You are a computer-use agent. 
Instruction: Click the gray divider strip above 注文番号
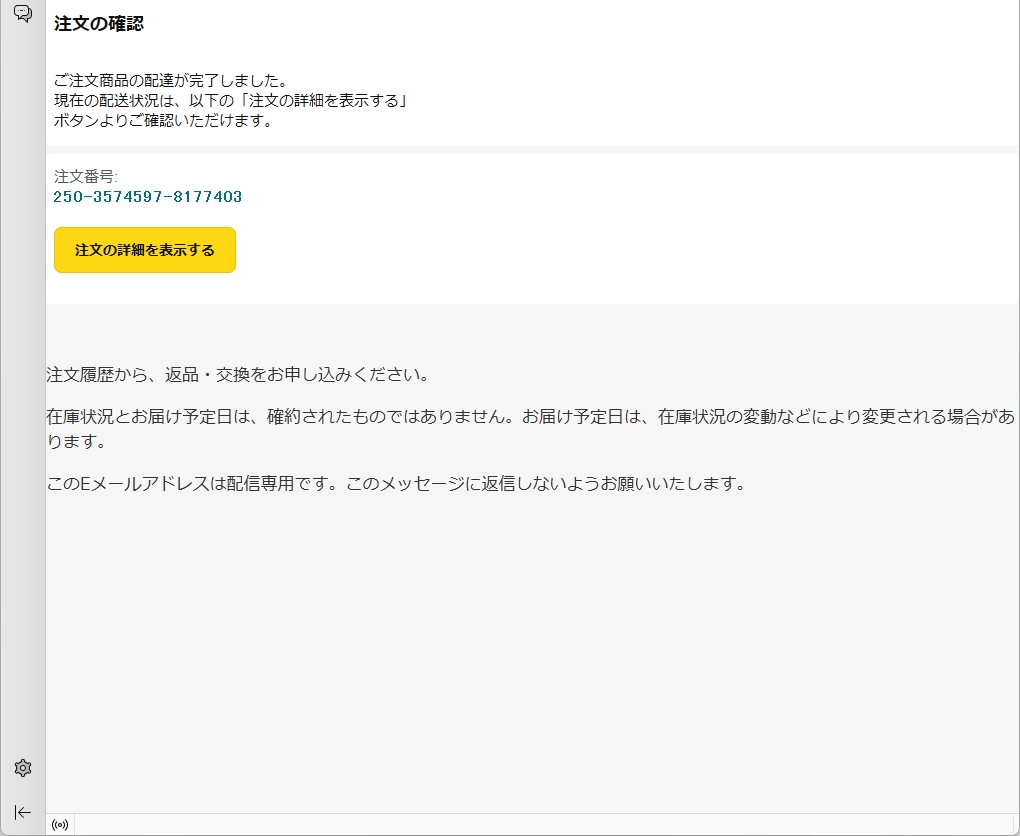coord(530,150)
